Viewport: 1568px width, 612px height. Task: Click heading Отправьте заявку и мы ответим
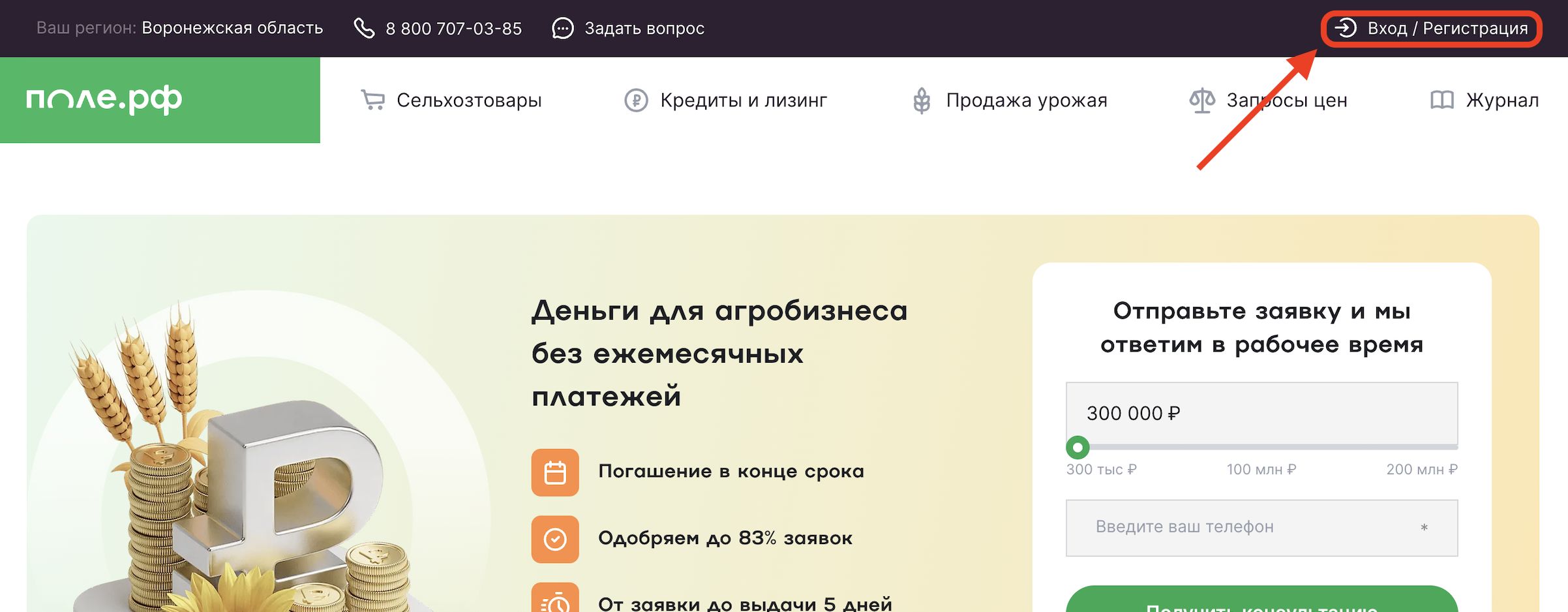1261,328
